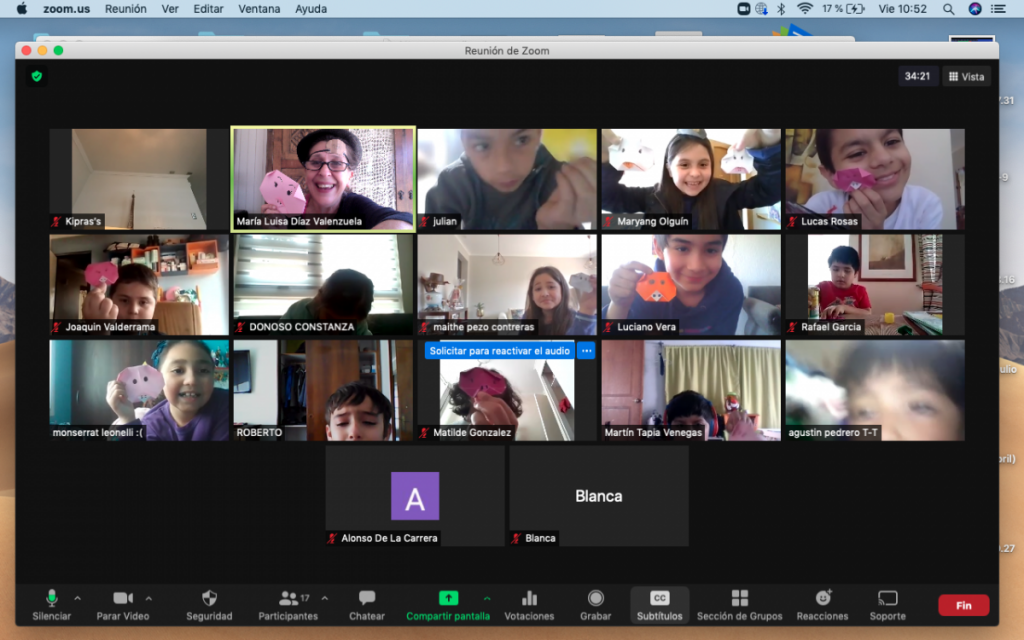1024x640 pixels.
Task: Open the Reacciones emoji menu
Action: tap(823, 599)
